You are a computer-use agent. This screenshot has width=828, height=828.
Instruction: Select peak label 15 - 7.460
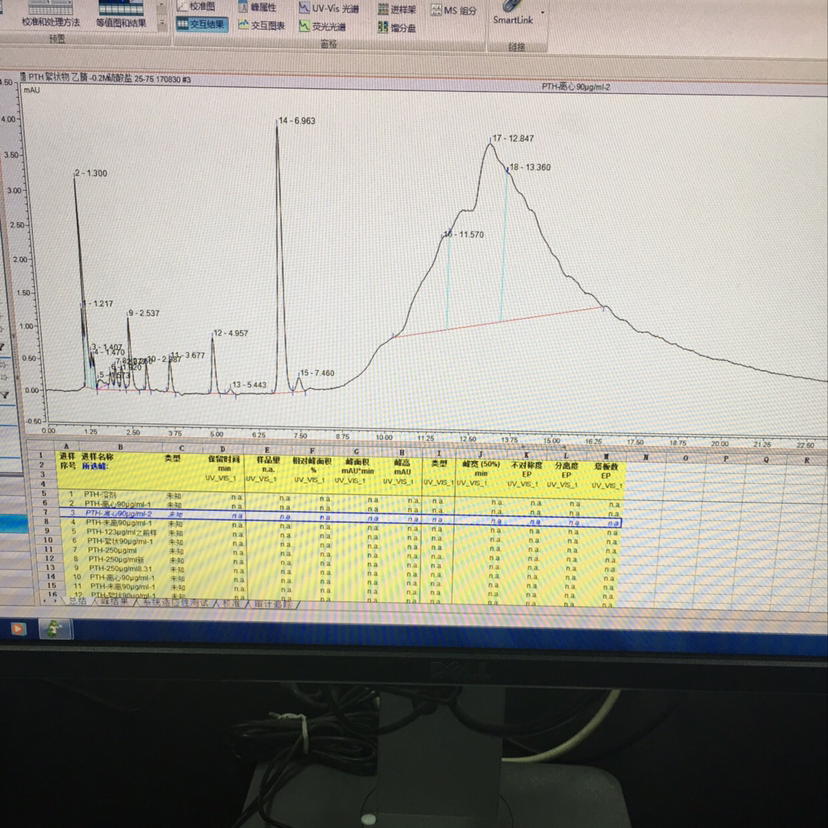[x=317, y=373]
